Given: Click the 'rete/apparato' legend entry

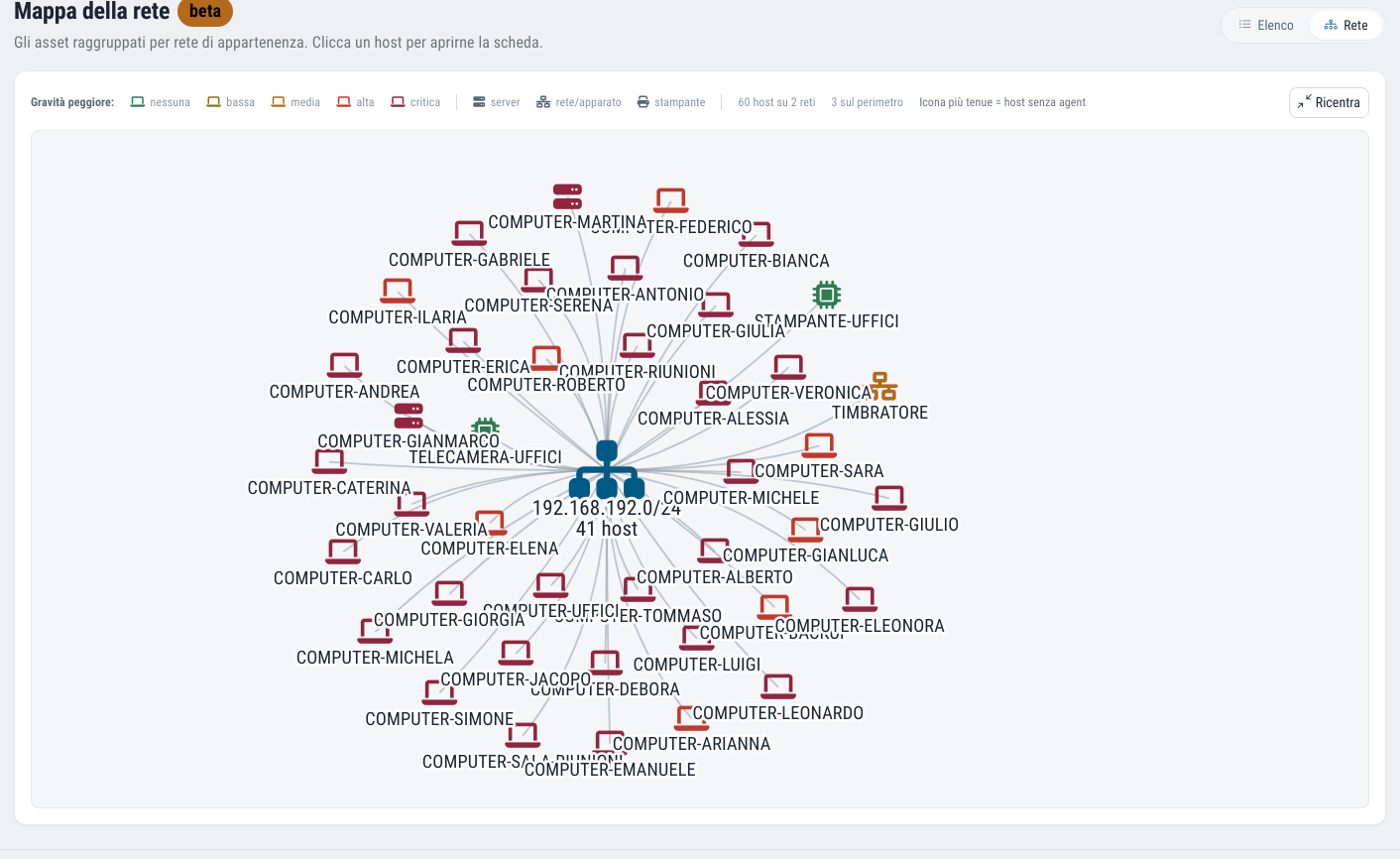Looking at the screenshot, I should click(579, 102).
